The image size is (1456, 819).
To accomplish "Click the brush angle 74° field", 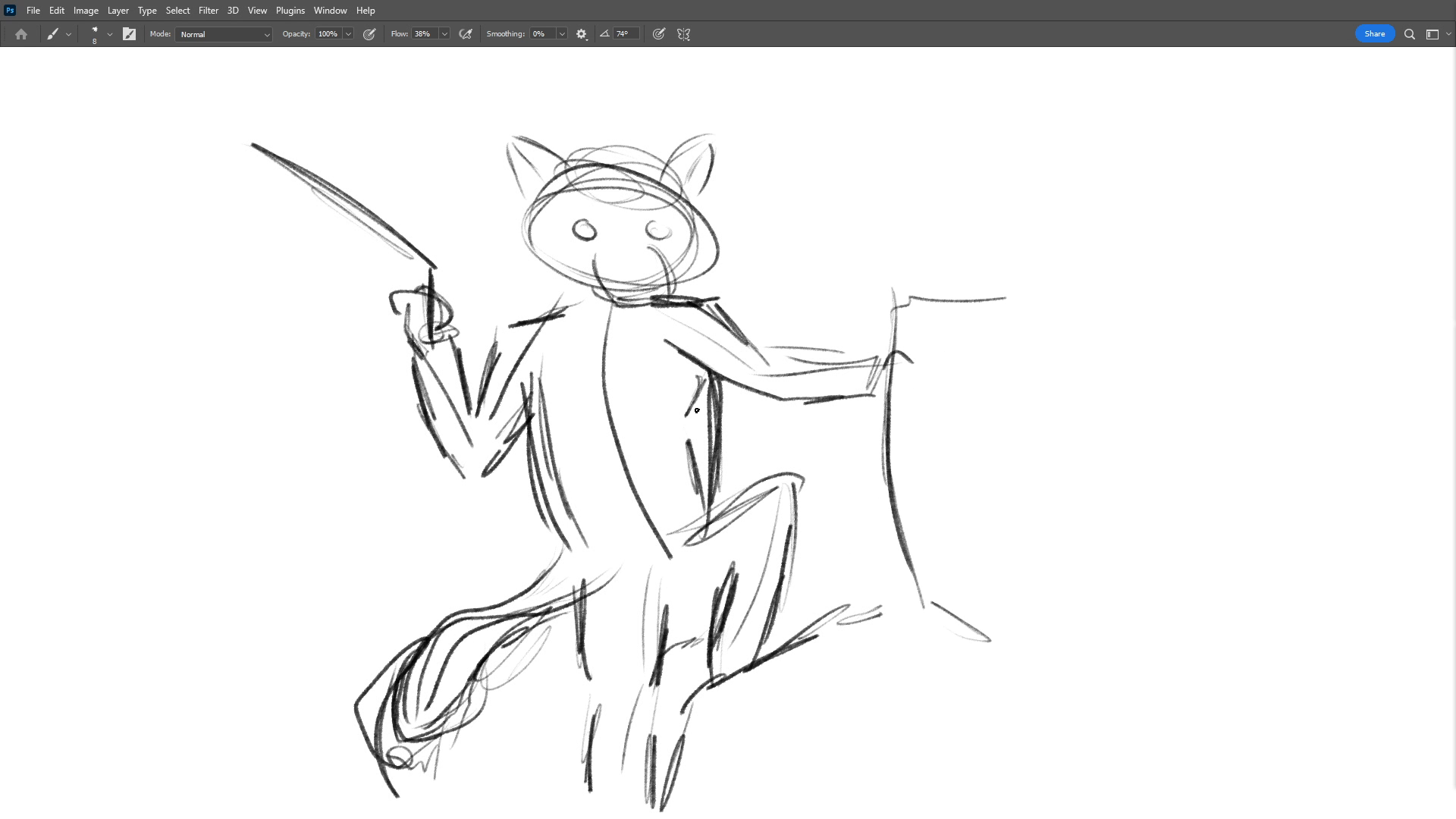I will coord(626,34).
